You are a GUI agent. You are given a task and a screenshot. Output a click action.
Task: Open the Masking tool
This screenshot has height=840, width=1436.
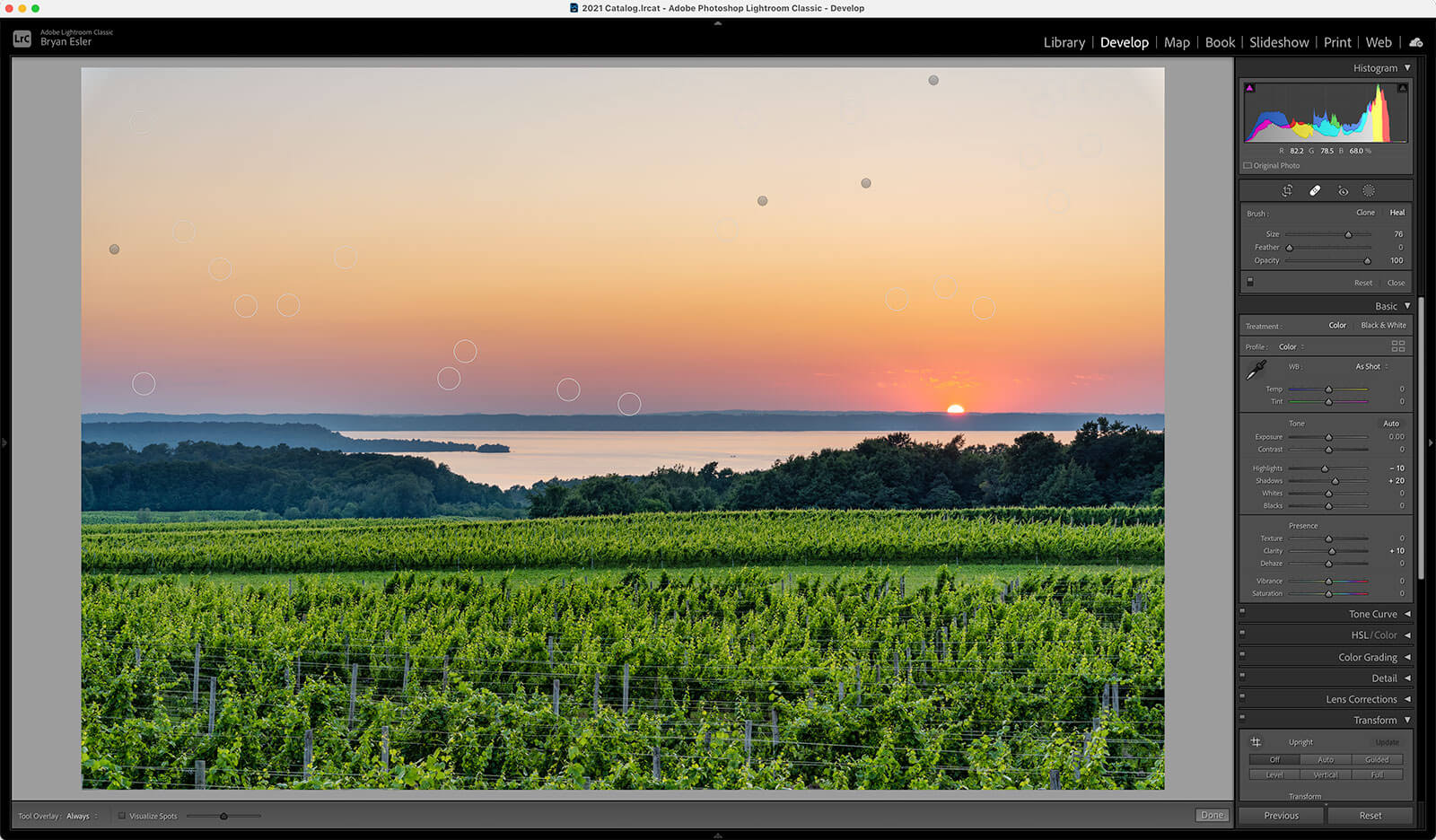tap(1369, 190)
